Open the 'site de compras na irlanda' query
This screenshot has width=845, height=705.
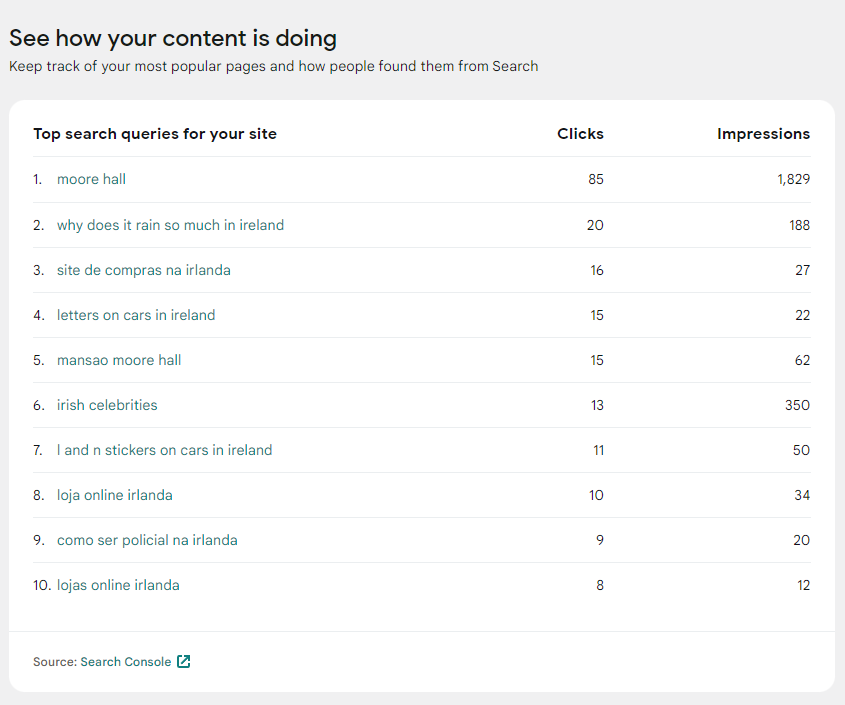tap(143, 269)
